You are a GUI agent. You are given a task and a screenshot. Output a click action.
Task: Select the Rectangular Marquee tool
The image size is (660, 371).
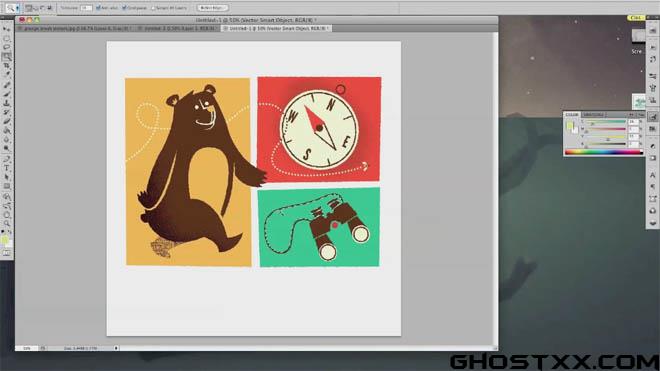[6, 38]
